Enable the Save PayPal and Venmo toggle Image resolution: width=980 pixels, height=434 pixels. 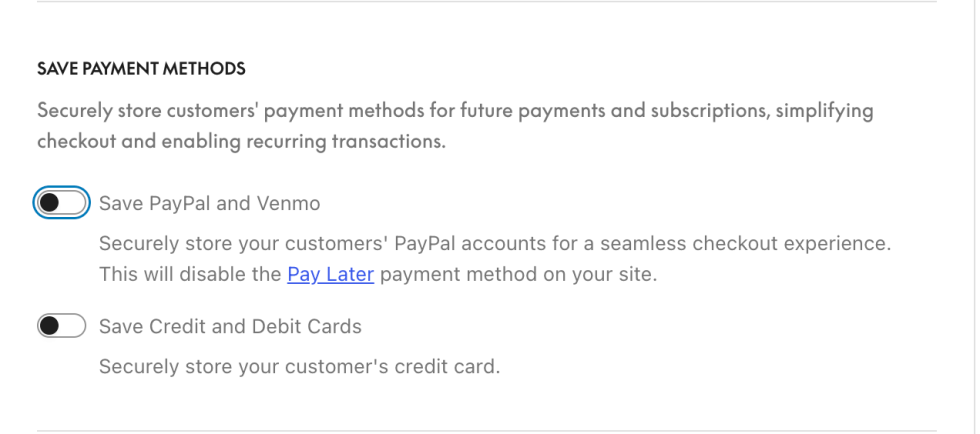coord(61,204)
